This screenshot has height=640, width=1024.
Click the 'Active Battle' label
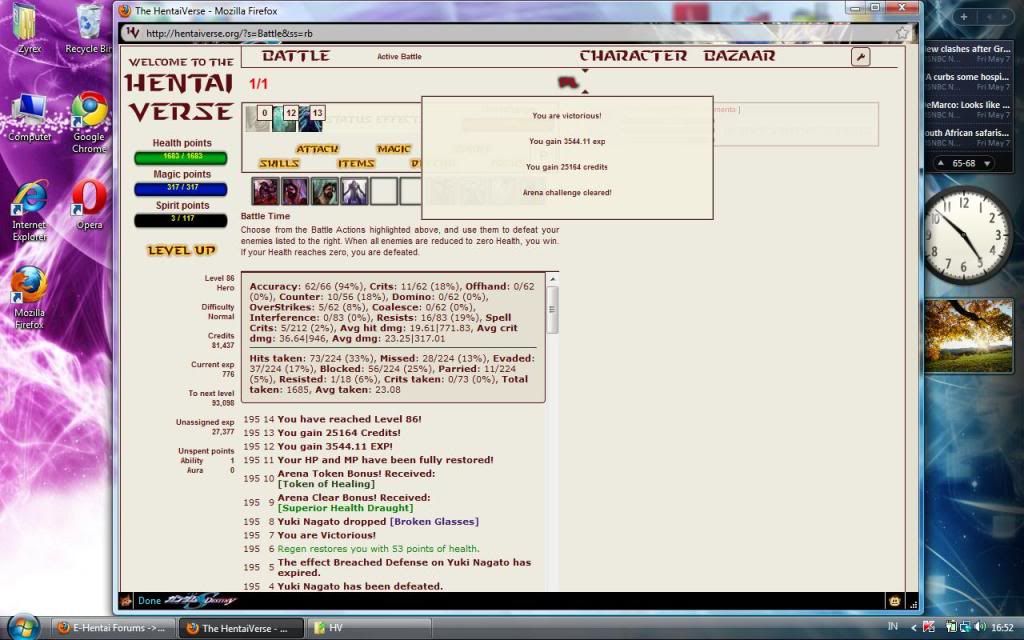tap(399, 57)
